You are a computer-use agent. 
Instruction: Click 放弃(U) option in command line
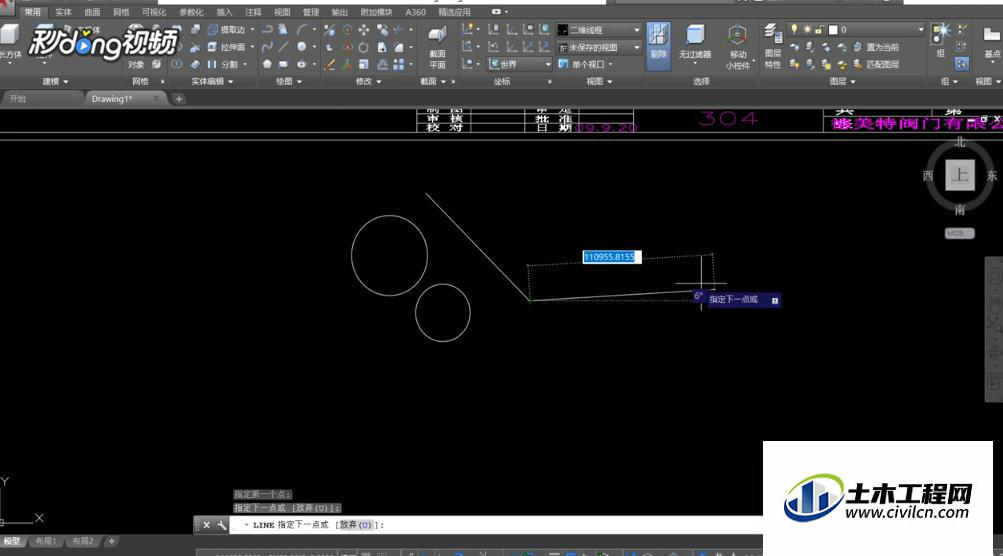tap(356, 525)
